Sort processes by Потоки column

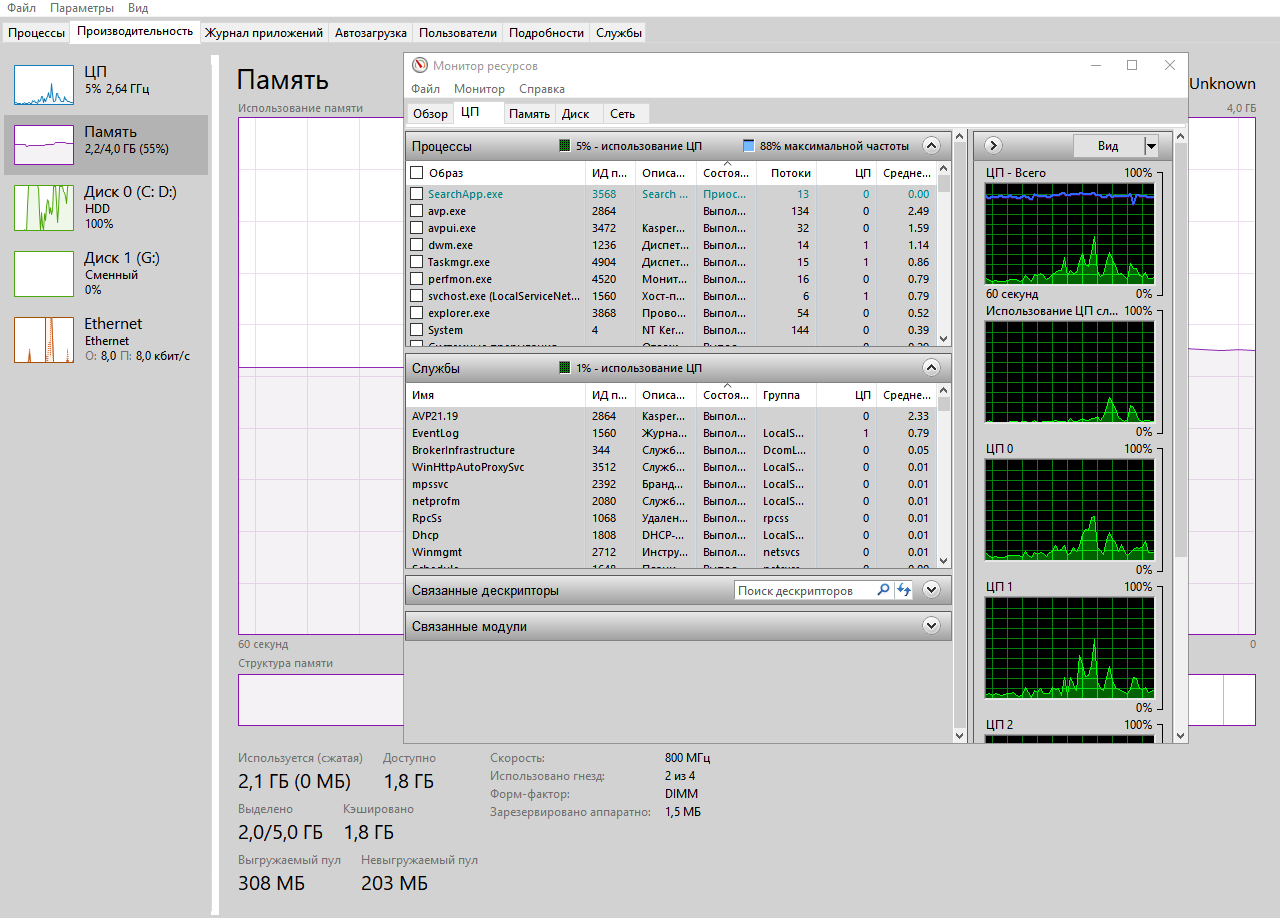[x=786, y=173]
